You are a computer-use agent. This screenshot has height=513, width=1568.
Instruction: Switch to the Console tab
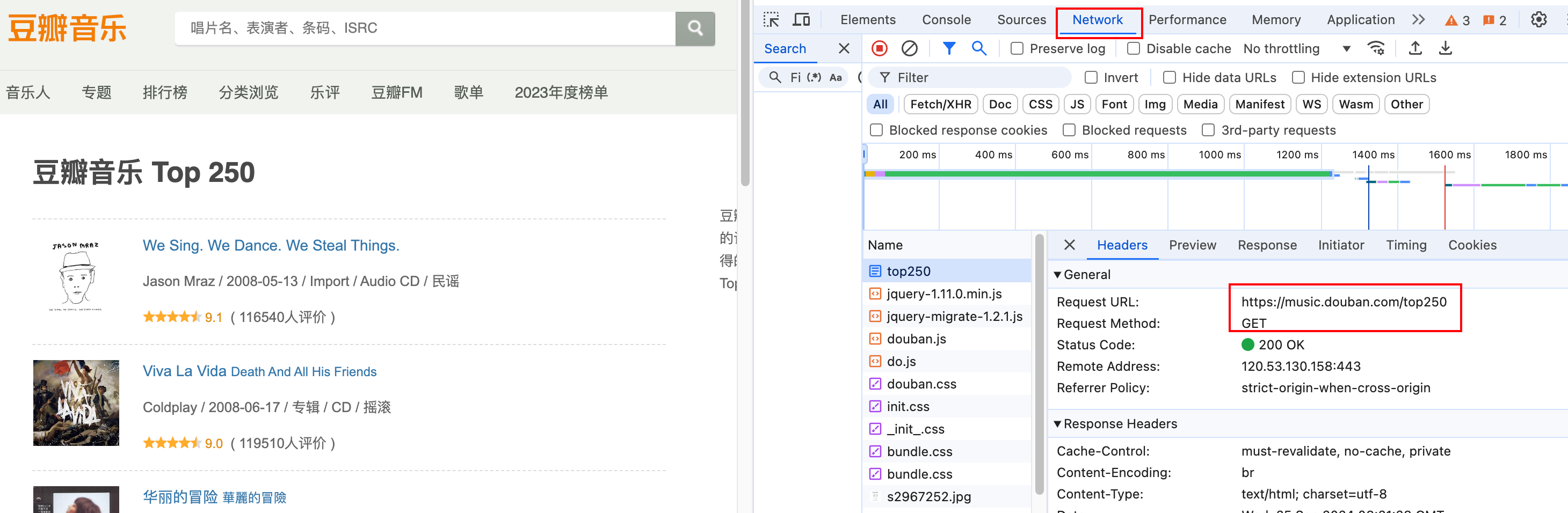946,19
